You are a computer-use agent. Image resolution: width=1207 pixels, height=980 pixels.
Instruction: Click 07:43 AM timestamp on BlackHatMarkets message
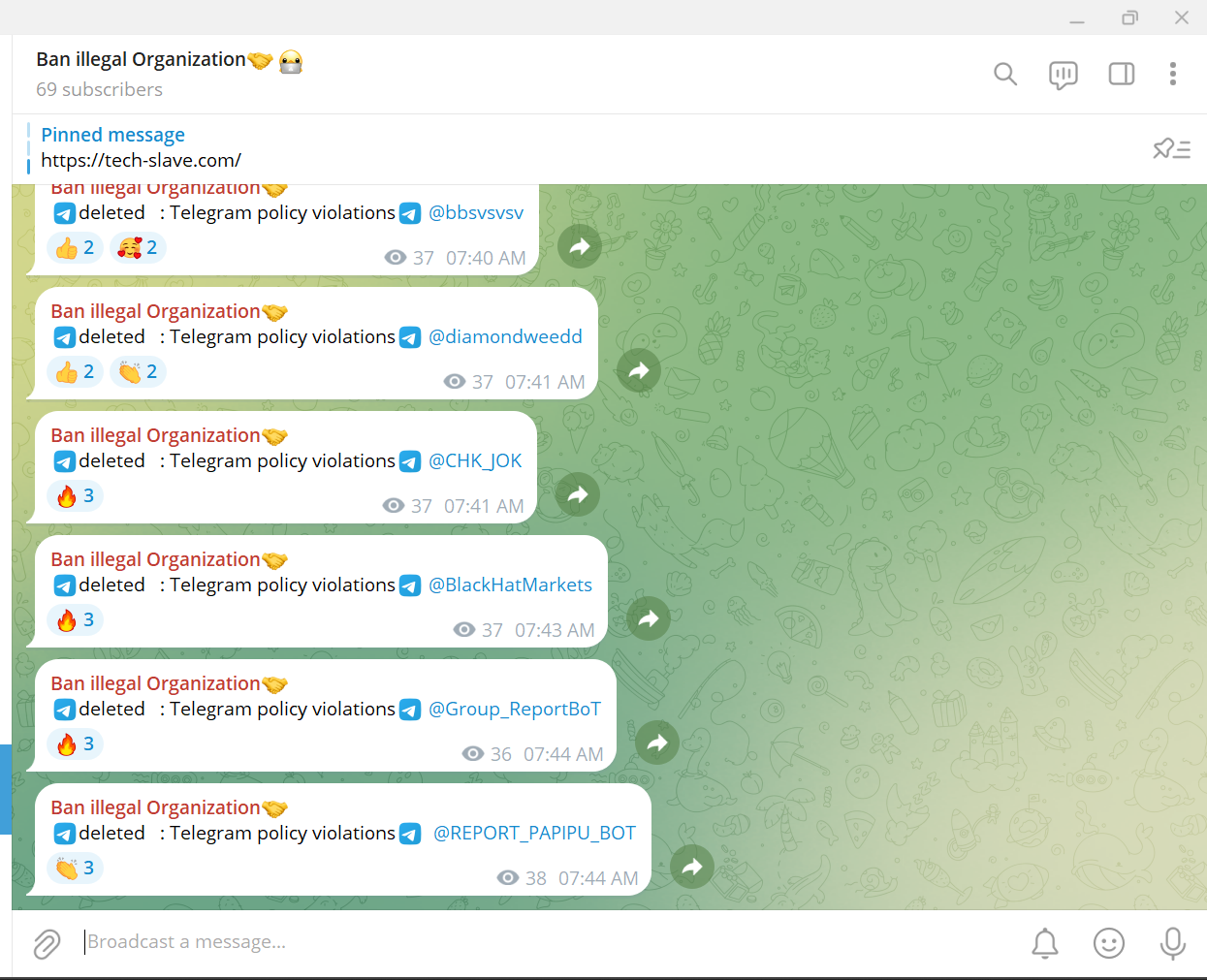pyautogui.click(x=555, y=630)
